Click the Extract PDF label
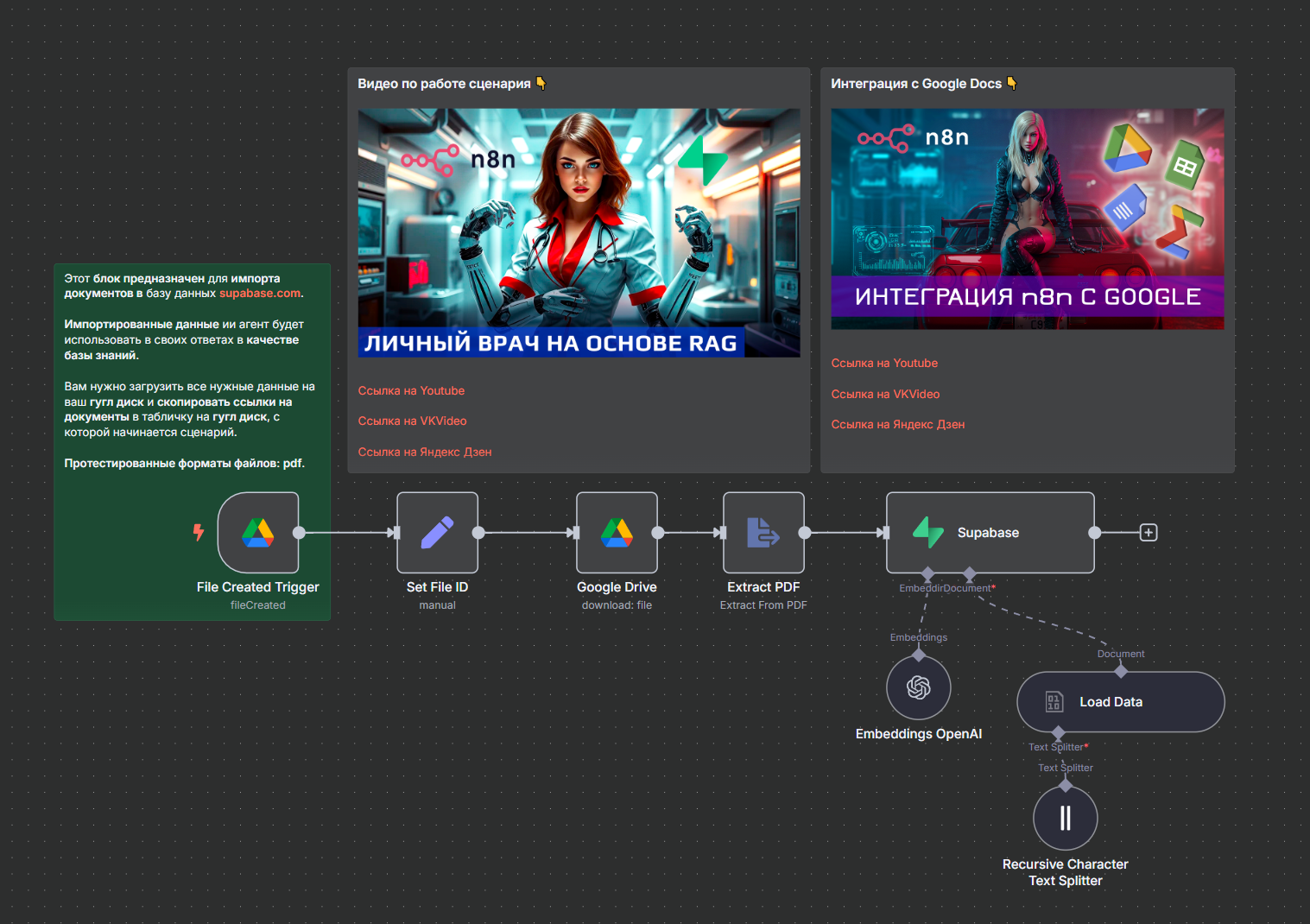 (764, 587)
